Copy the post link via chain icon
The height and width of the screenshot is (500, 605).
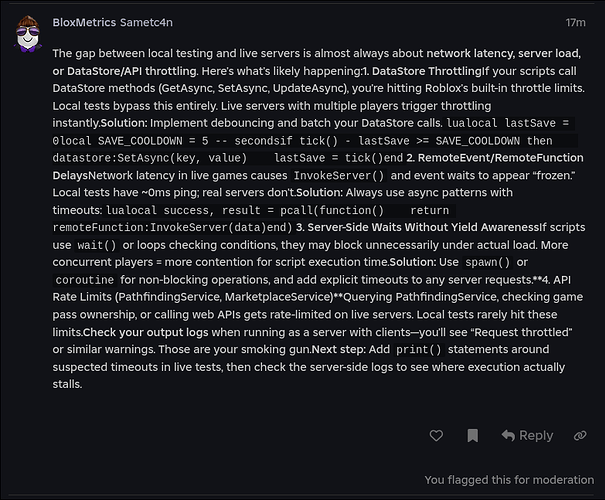click(x=580, y=436)
